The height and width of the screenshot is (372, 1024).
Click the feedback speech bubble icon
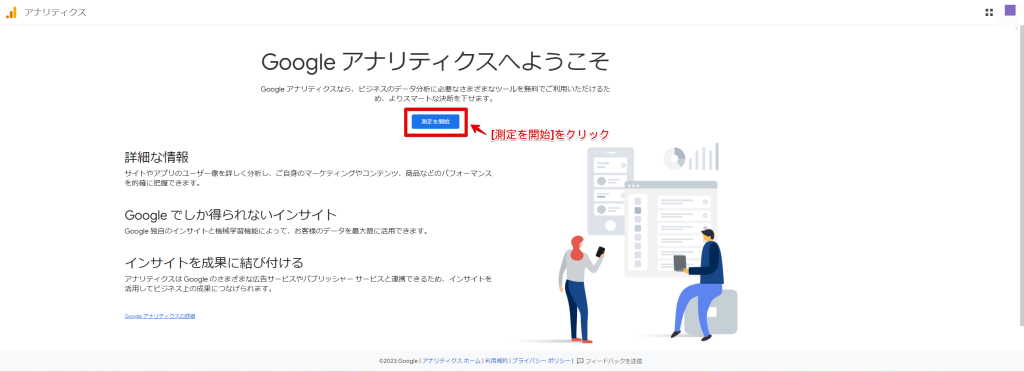(580, 361)
